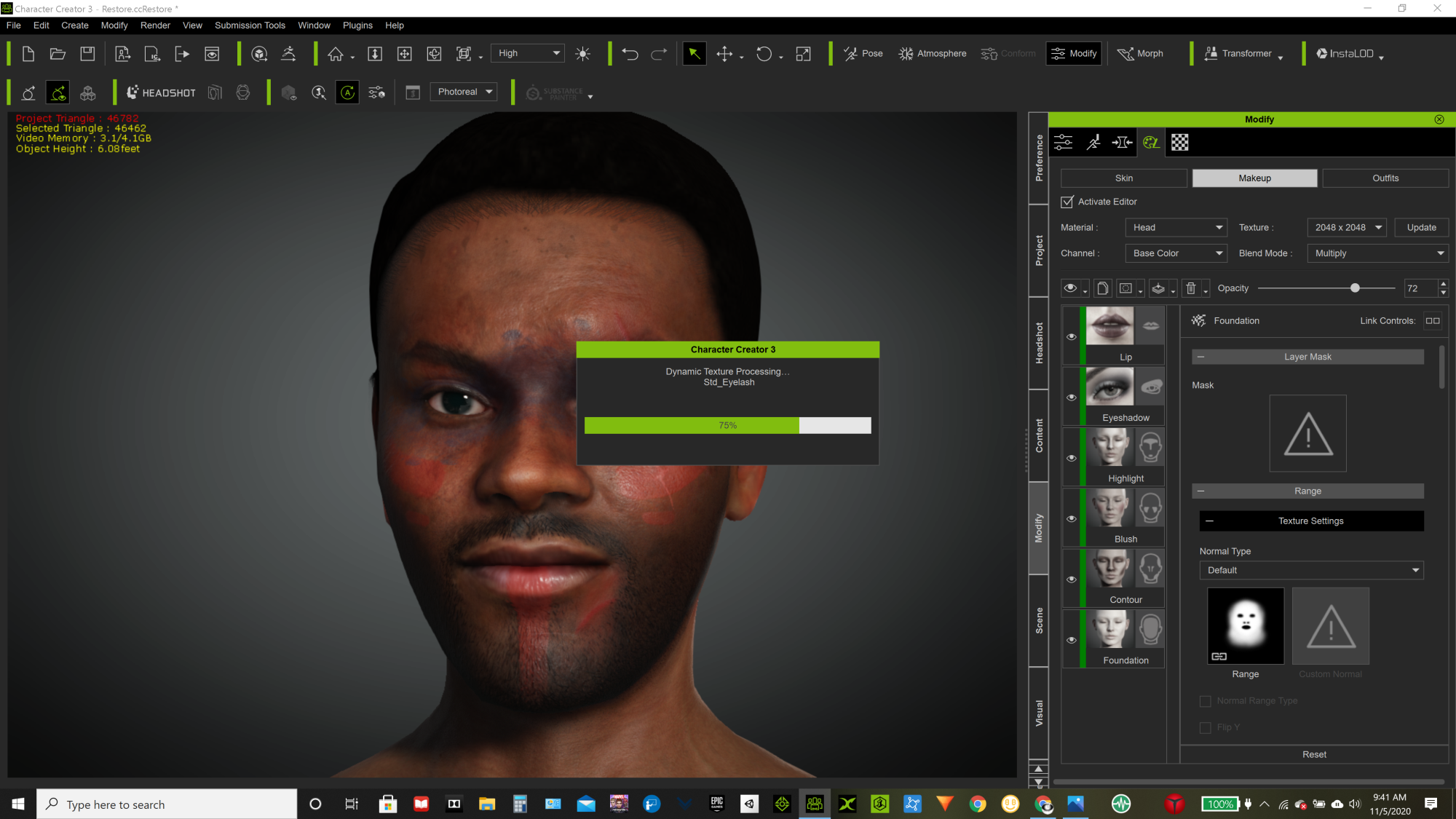The height and width of the screenshot is (819, 1456).
Task: Open the Material Head dropdown
Action: point(1176,227)
